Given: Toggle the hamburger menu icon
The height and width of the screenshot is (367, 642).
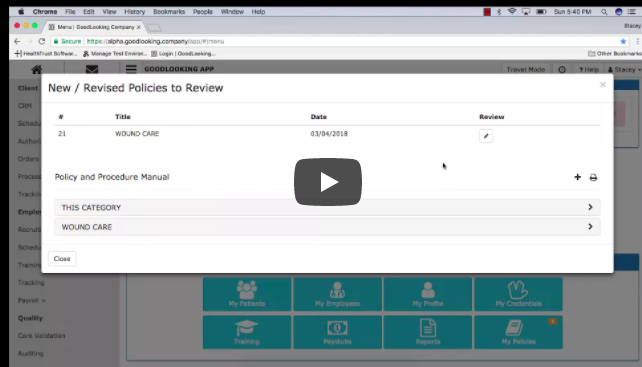Looking at the screenshot, I should coord(131,69).
